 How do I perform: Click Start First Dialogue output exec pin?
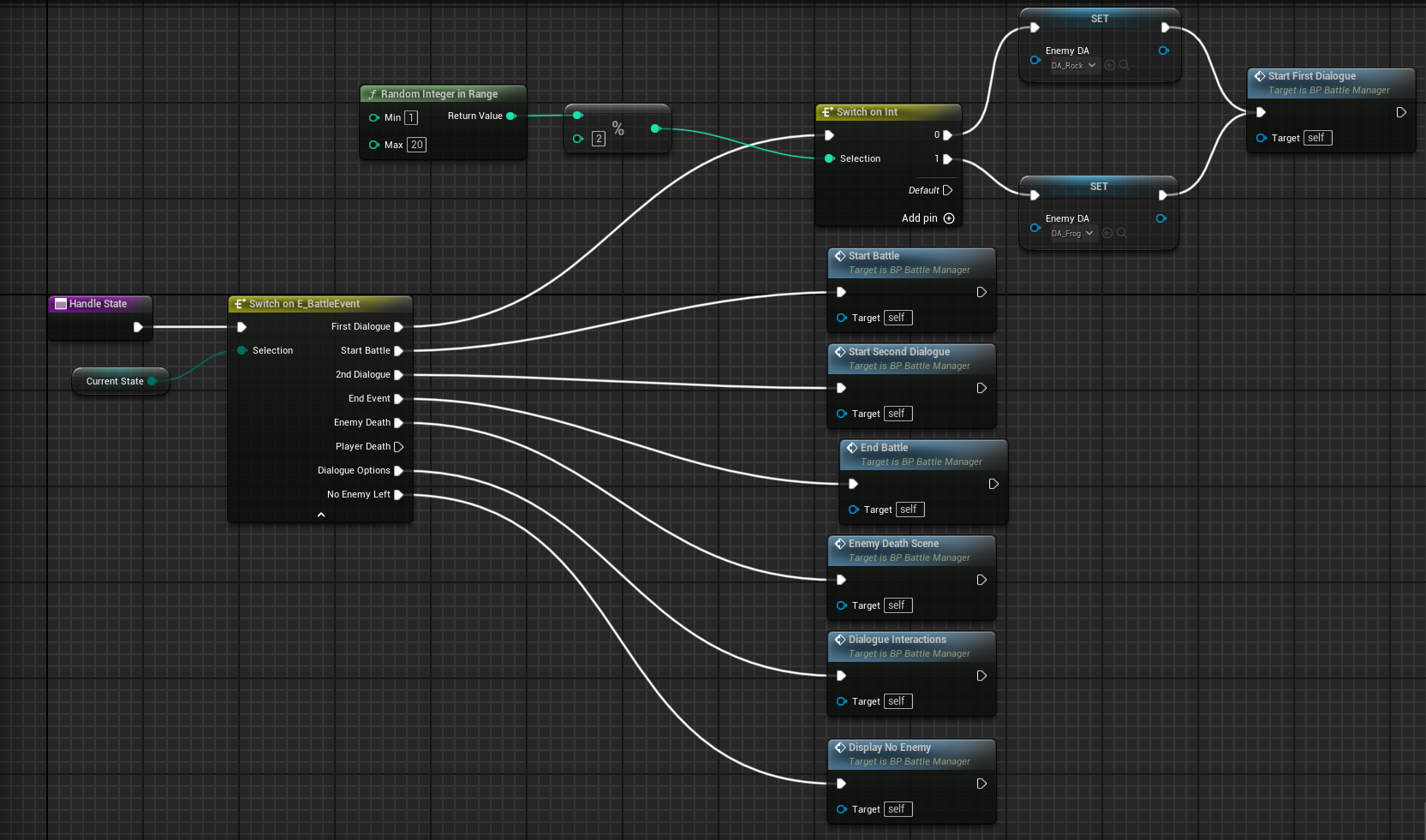(x=1401, y=112)
